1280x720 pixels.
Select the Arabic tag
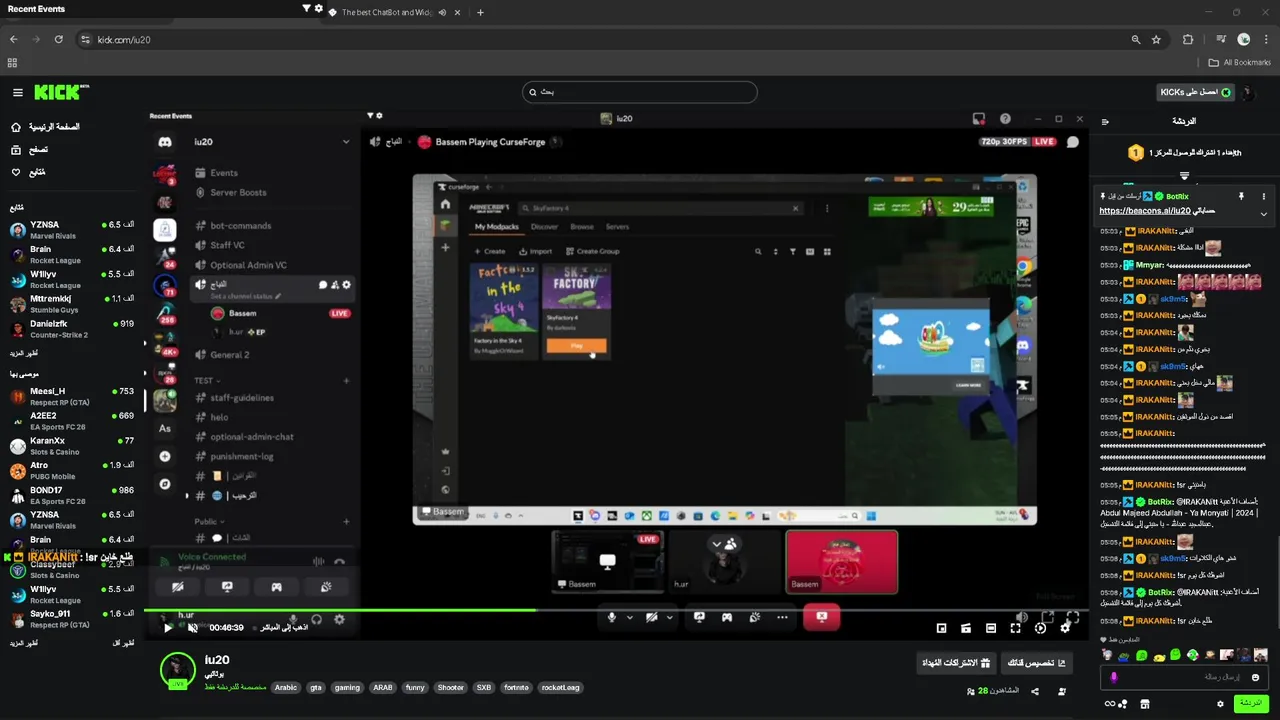click(x=286, y=687)
